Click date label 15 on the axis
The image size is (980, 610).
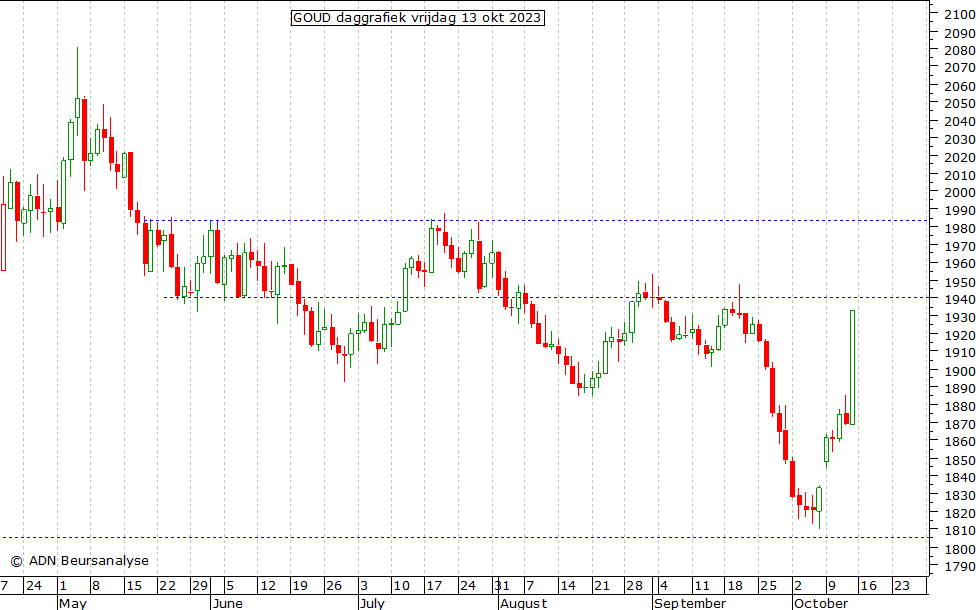point(134,586)
